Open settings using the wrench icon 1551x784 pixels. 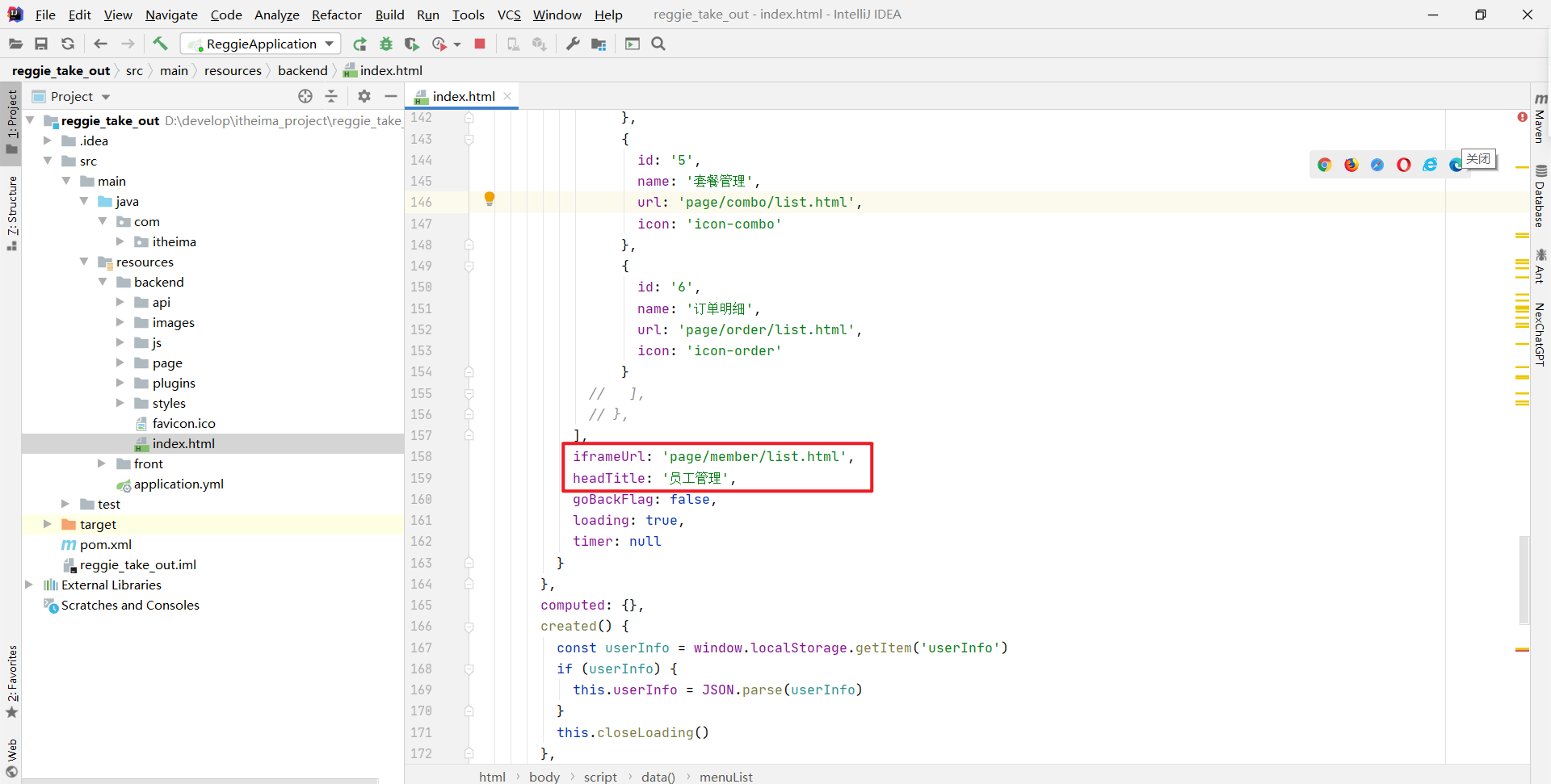[573, 44]
